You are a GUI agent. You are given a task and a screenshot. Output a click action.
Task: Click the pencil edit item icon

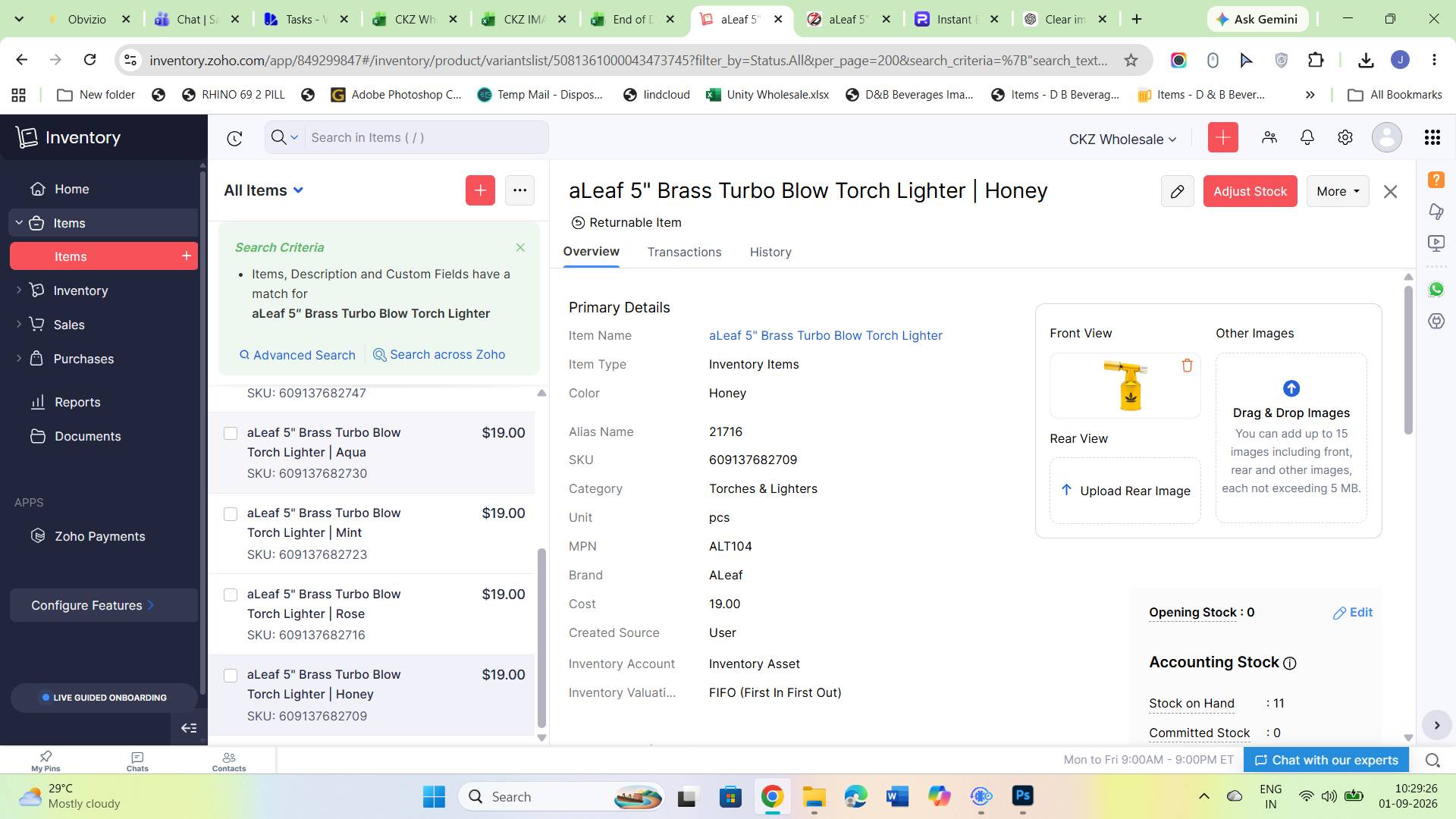[x=1177, y=192]
